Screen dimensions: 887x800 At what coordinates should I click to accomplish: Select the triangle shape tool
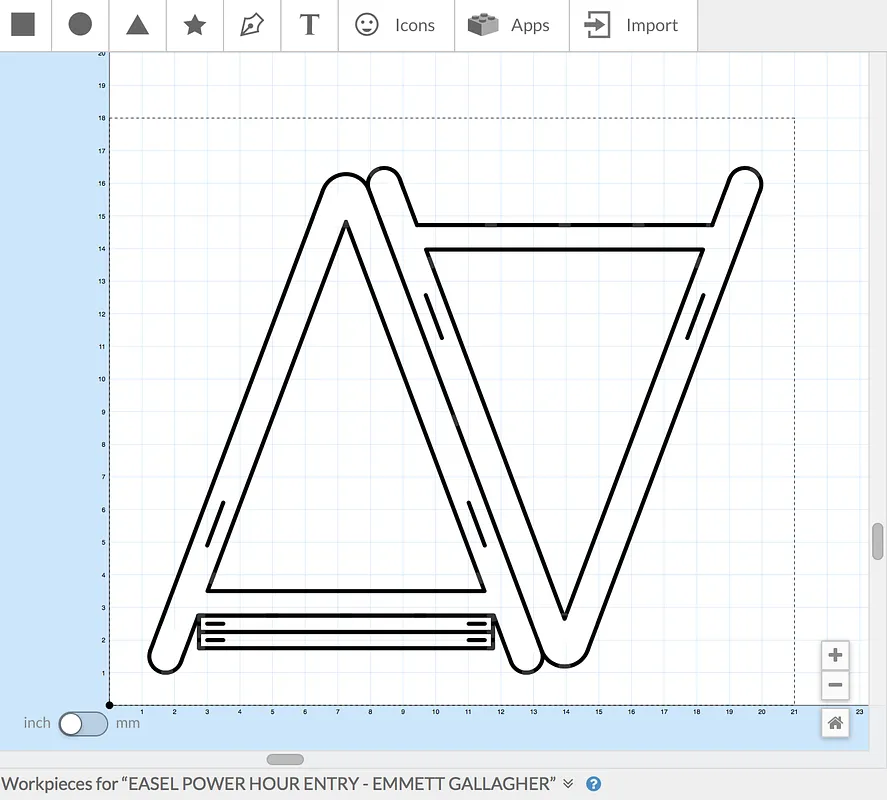point(138,25)
